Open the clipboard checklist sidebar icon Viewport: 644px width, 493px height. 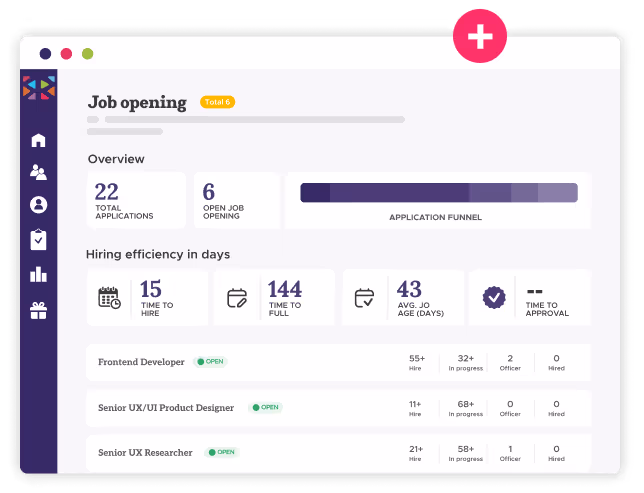click(39, 240)
